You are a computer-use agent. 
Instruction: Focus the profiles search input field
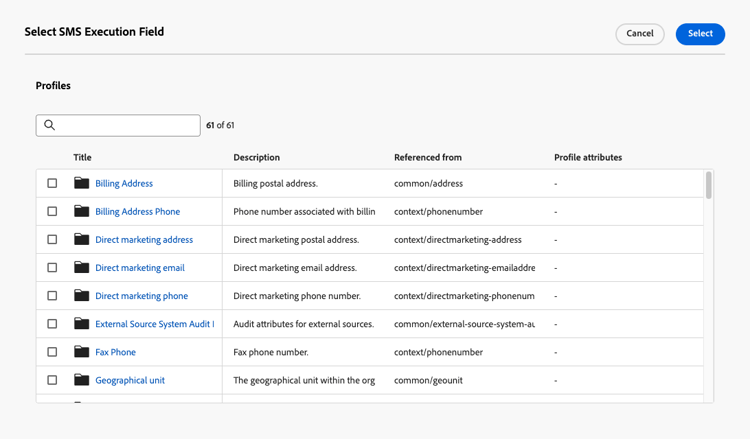tap(125, 125)
